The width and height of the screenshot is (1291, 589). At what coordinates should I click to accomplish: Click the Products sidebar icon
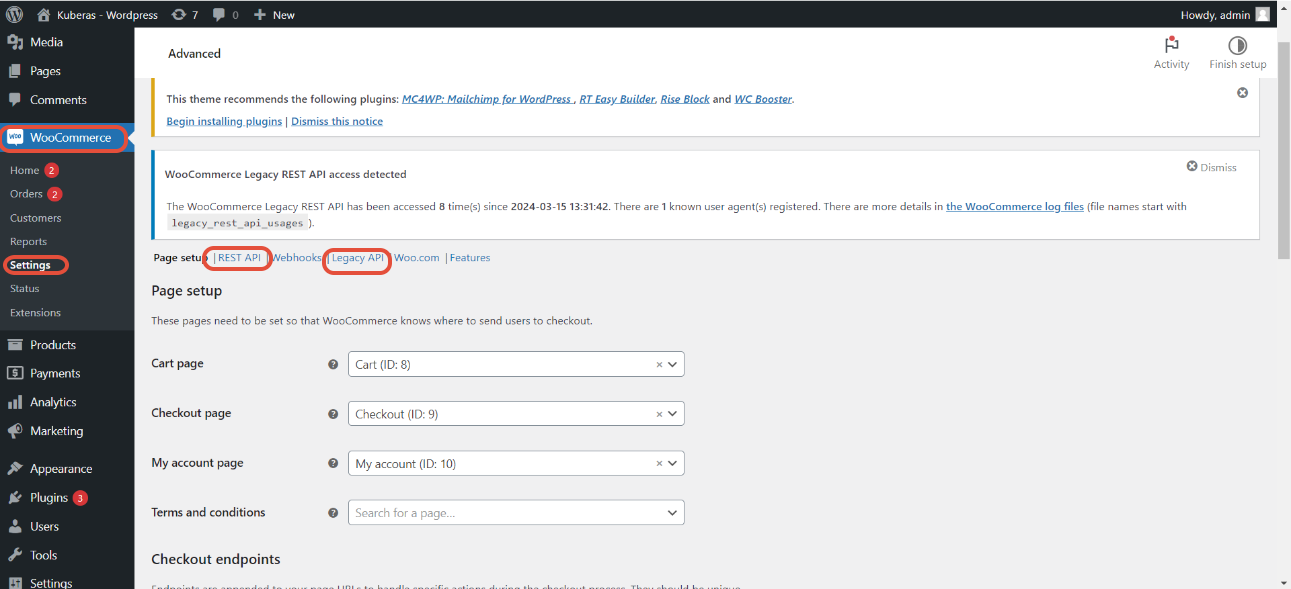coord(14,345)
